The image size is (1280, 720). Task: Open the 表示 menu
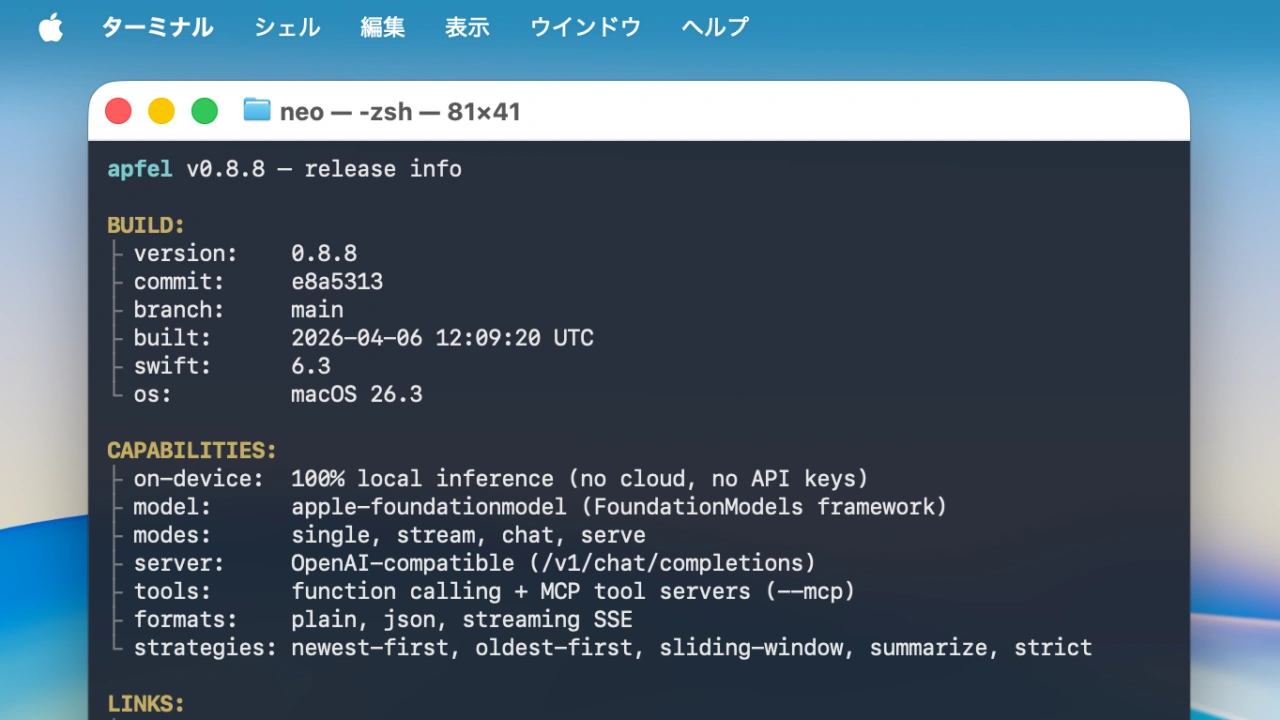pyautogui.click(x=467, y=27)
